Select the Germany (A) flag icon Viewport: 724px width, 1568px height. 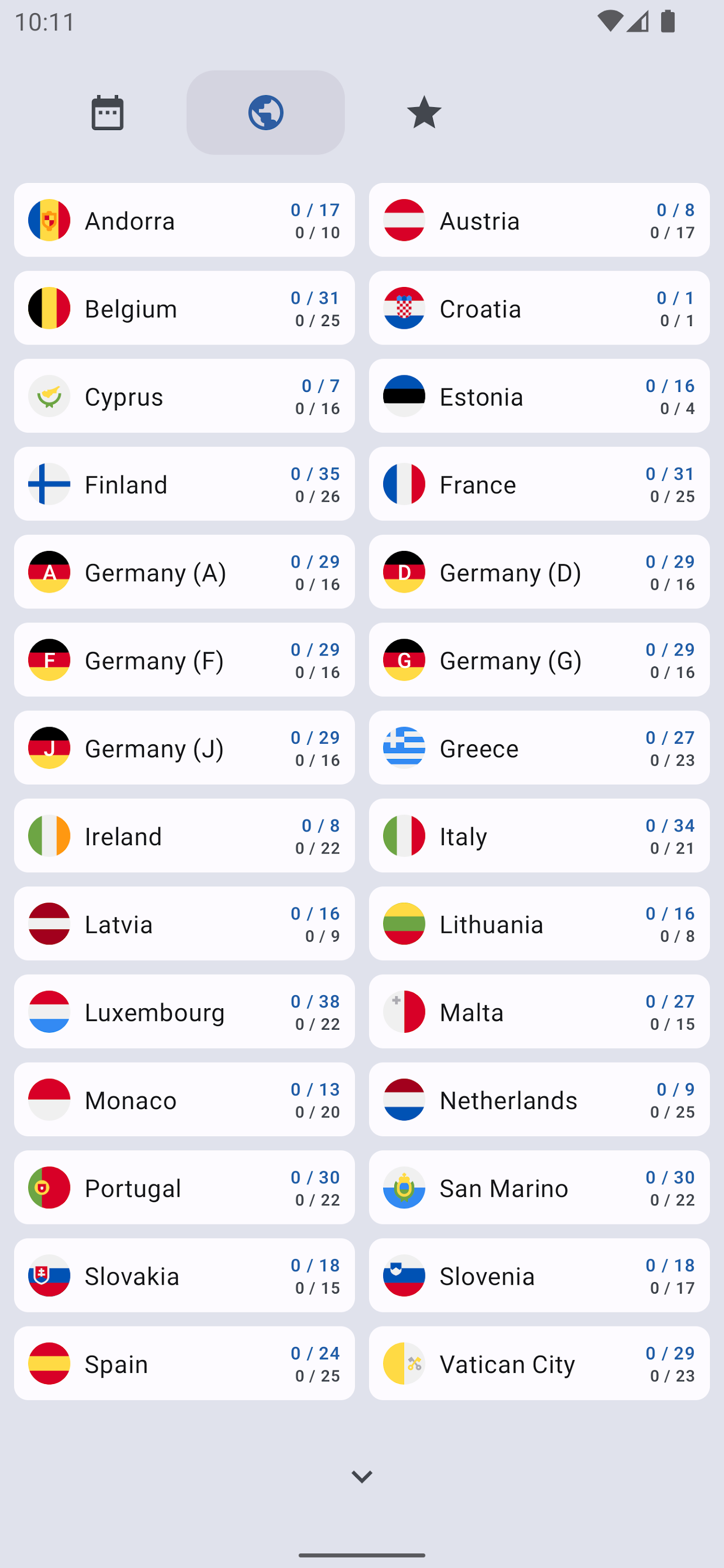49,572
